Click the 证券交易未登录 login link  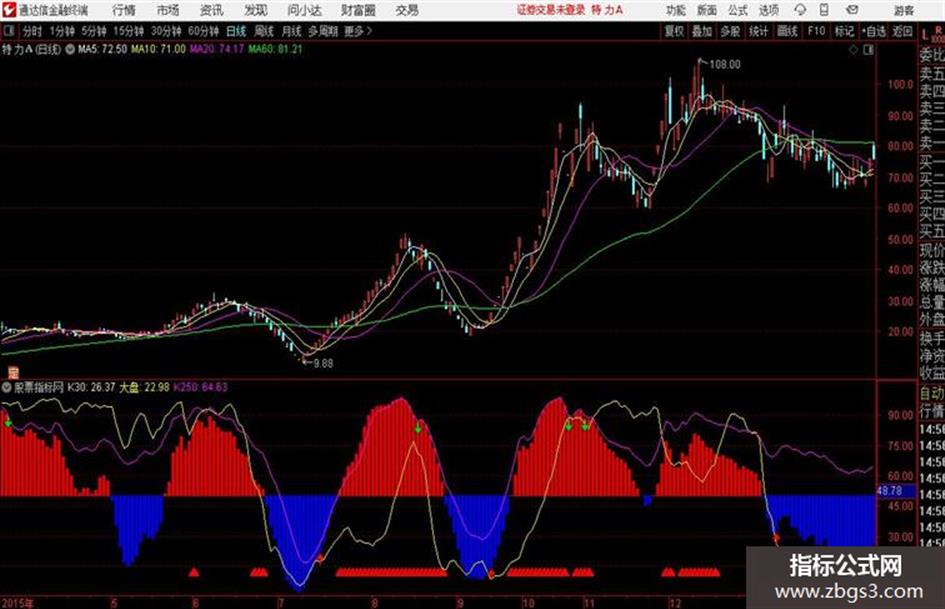click(551, 10)
